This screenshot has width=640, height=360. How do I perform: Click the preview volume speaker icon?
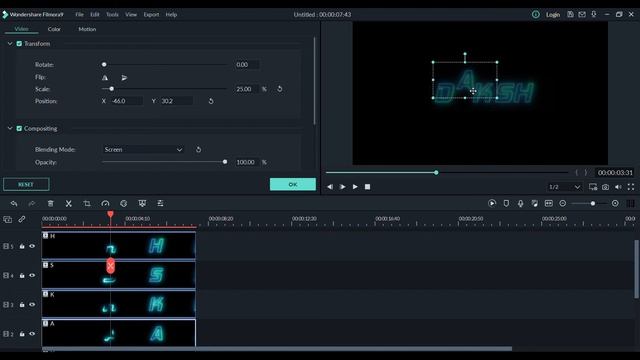point(618,187)
